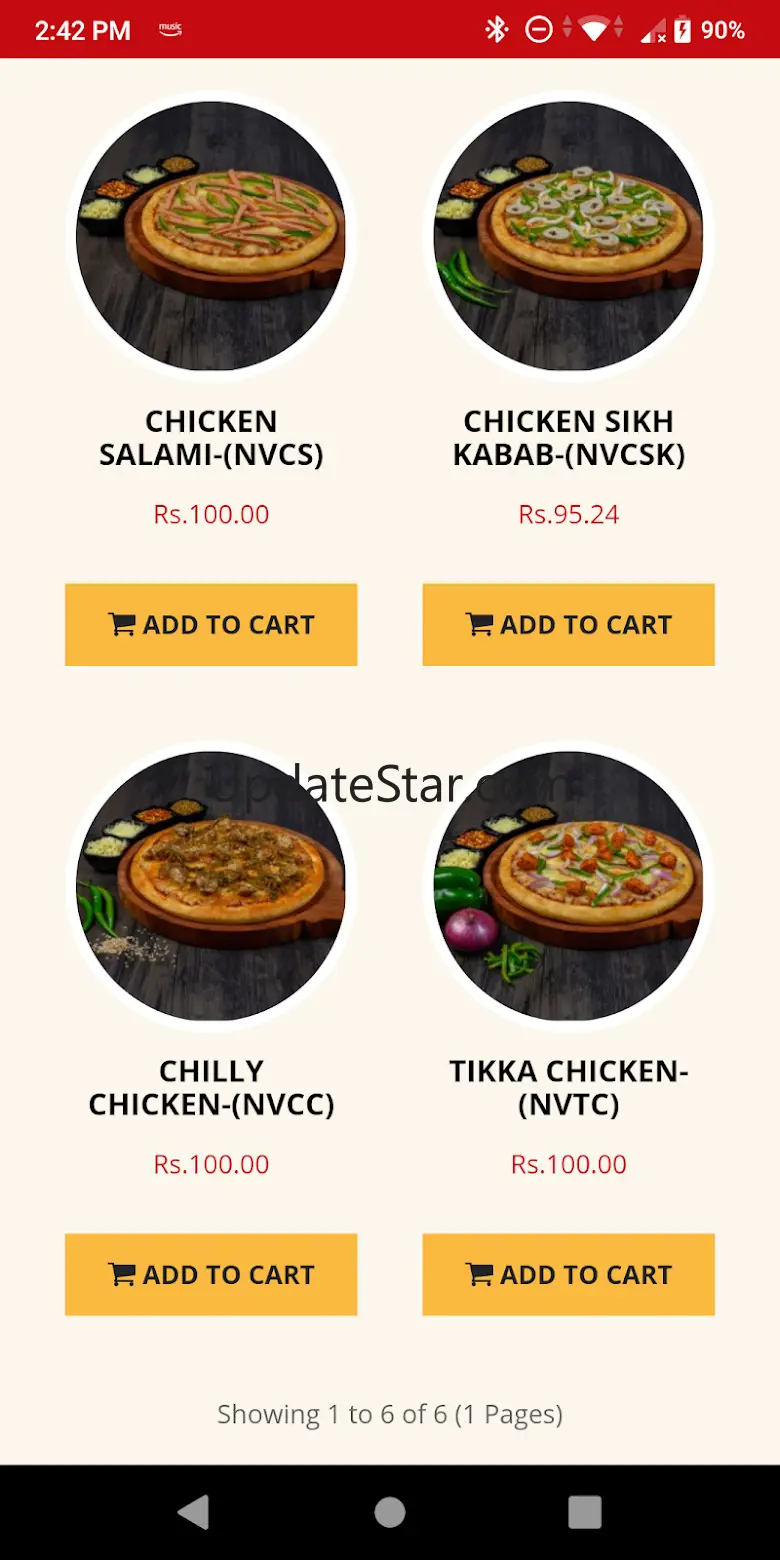Image resolution: width=780 pixels, height=1560 pixels.
Task: Tap the Bluetooth status icon
Action: (497, 30)
